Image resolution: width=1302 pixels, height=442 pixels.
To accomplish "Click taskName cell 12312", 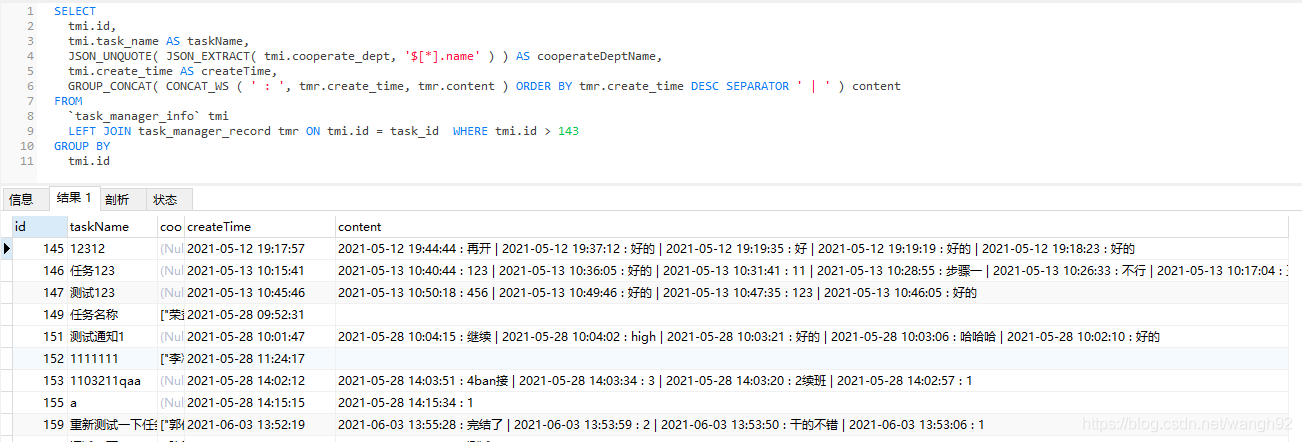I will click(x=112, y=248).
